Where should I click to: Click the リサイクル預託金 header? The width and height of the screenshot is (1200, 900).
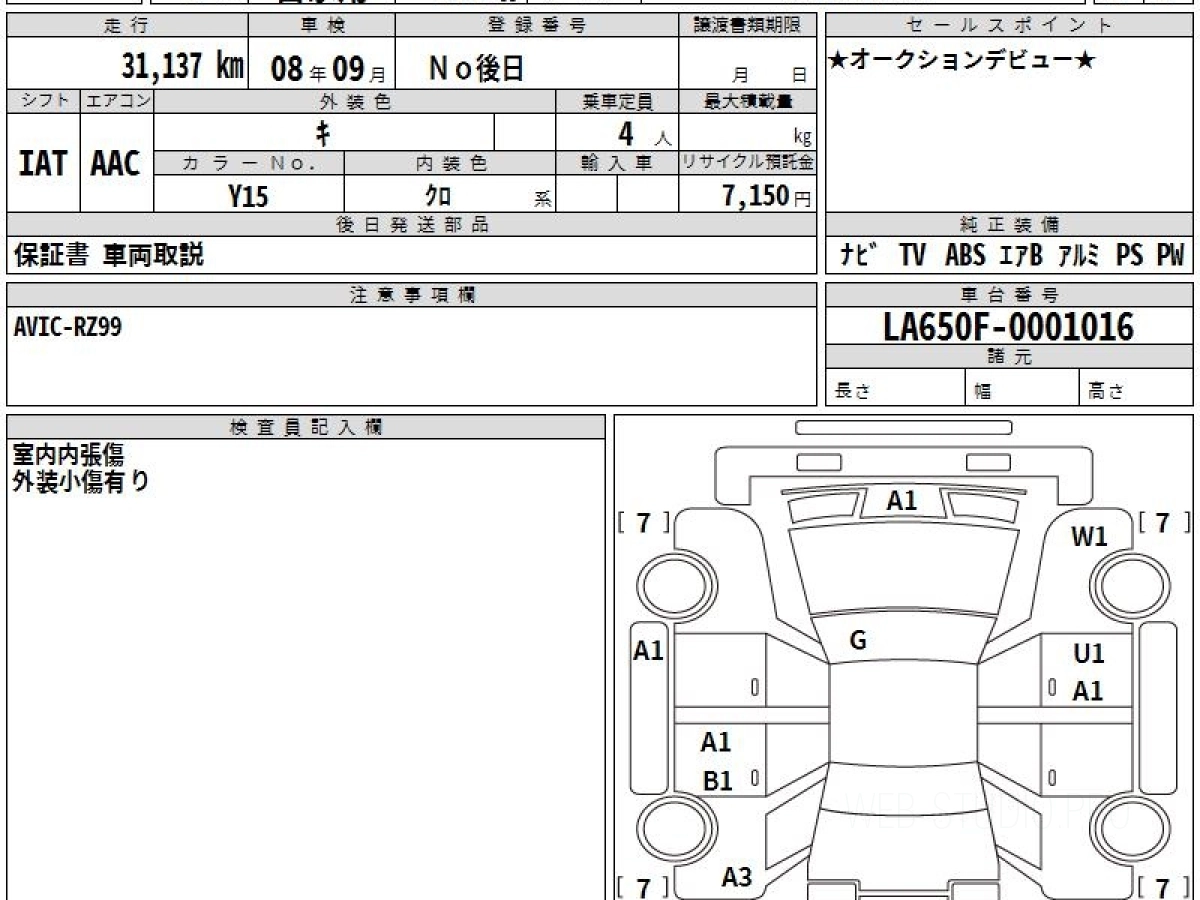[748, 164]
